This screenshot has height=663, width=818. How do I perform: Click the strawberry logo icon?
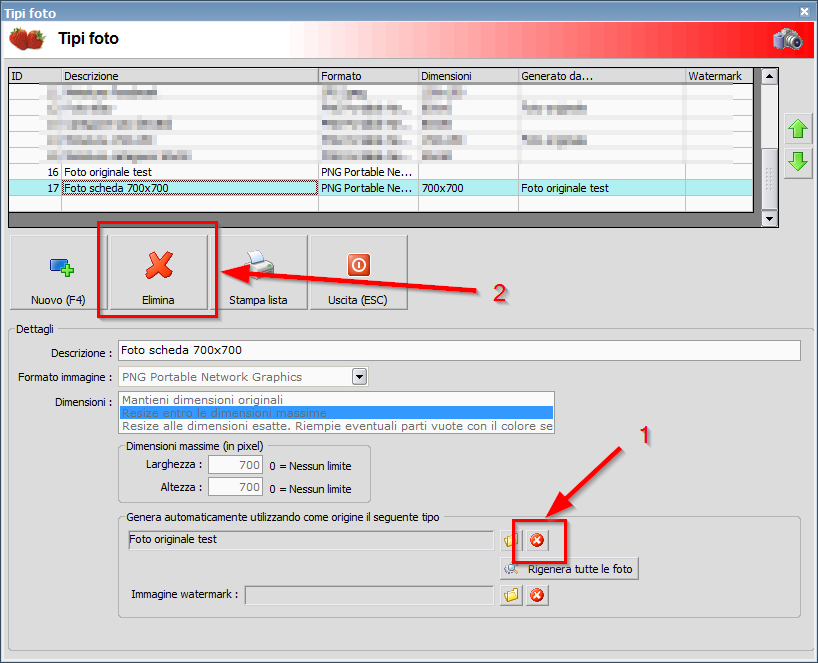pos(27,39)
